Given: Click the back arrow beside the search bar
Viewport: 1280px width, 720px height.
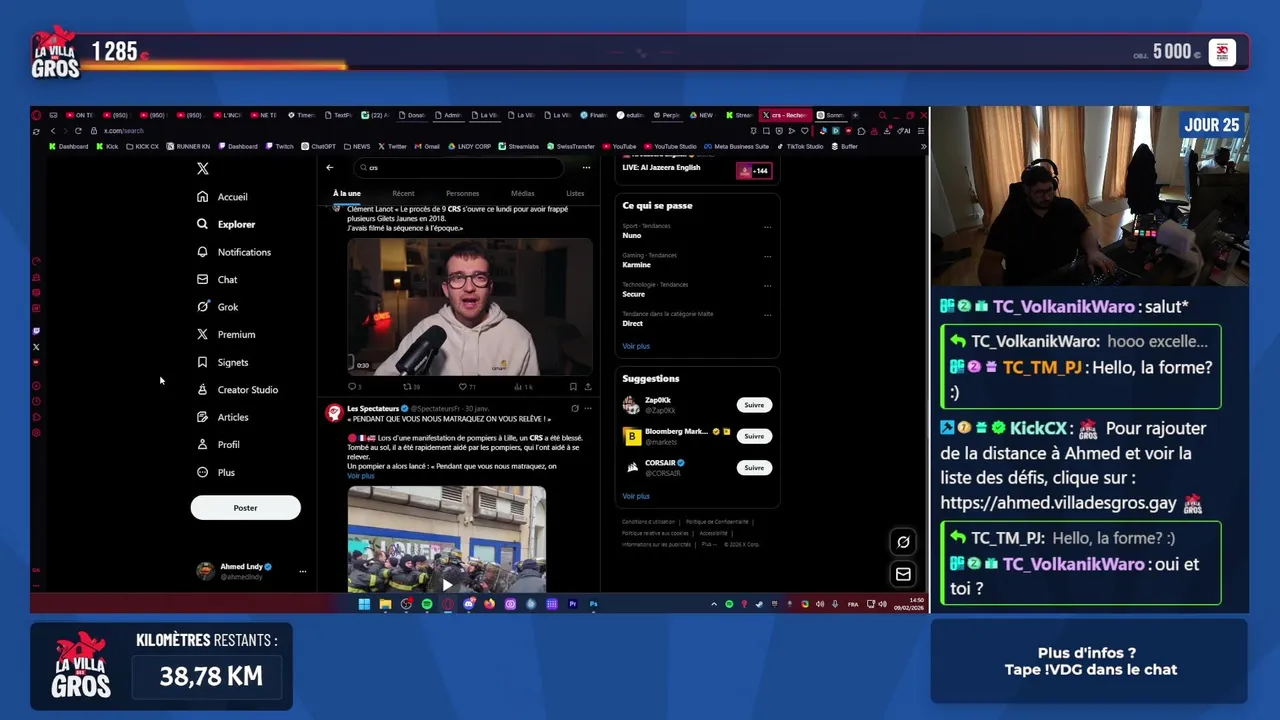Looking at the screenshot, I should pos(330,167).
